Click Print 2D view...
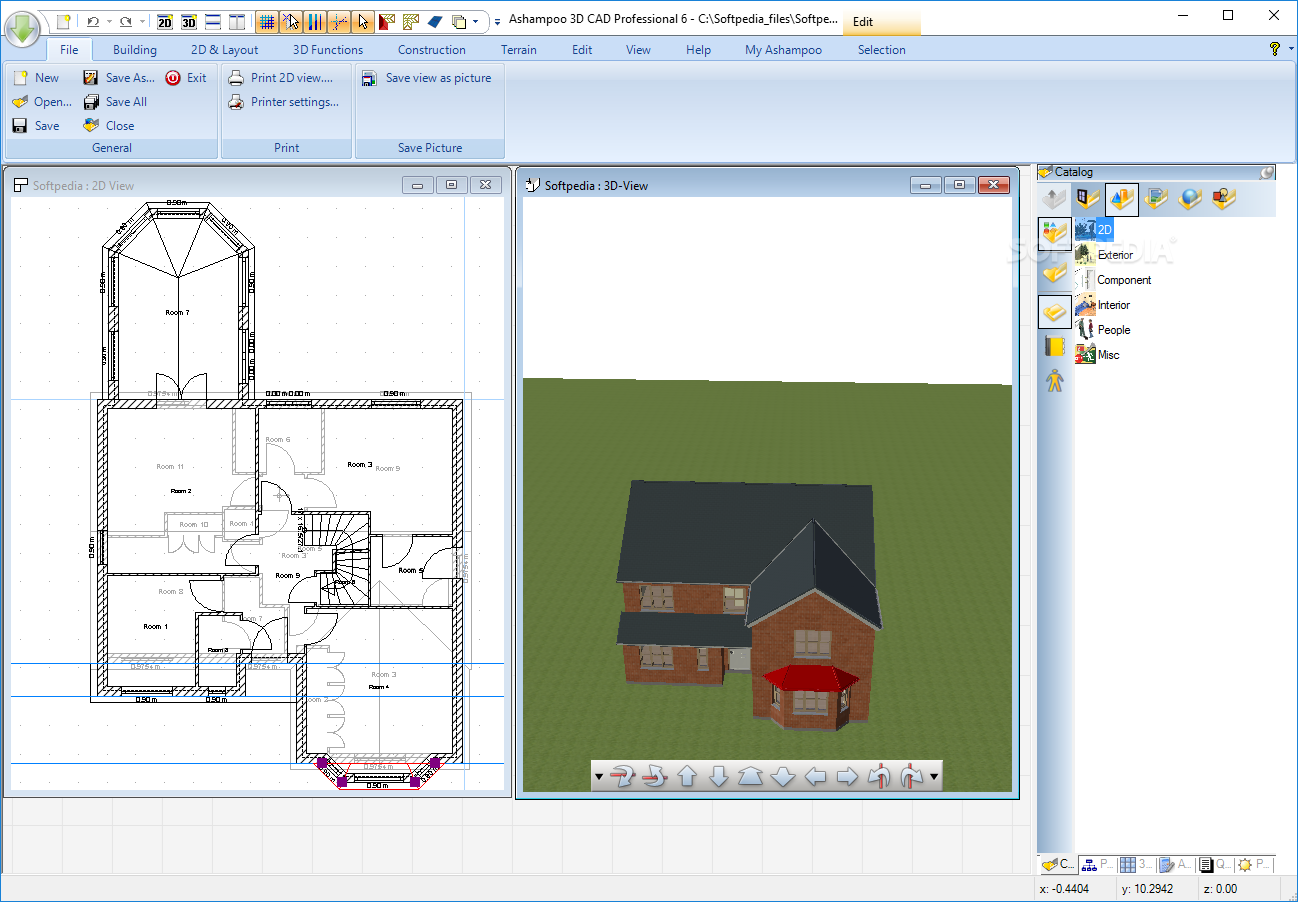Image resolution: width=1298 pixels, height=902 pixels. point(280,78)
